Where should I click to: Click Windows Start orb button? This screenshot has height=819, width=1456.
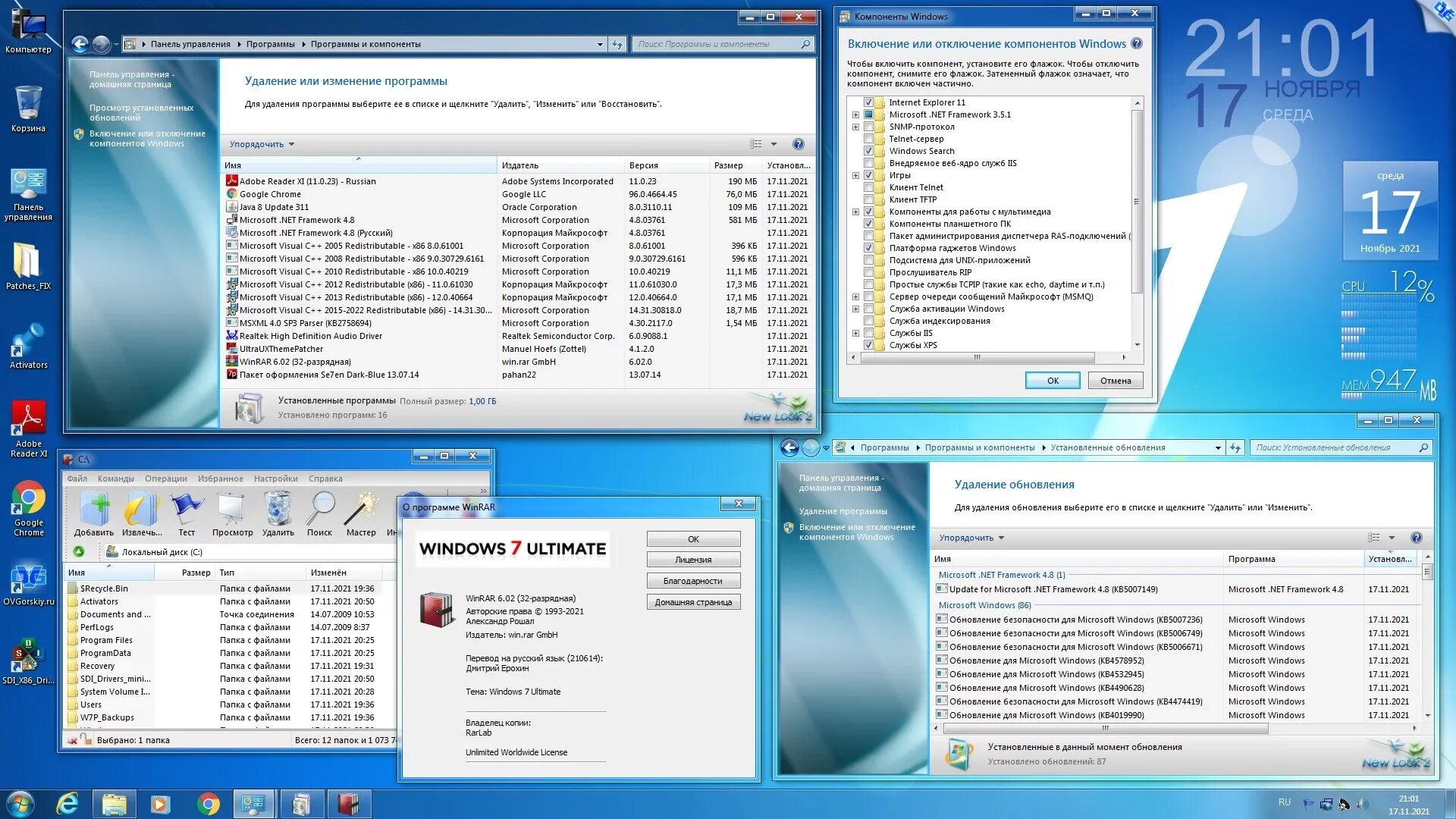tap(20, 804)
